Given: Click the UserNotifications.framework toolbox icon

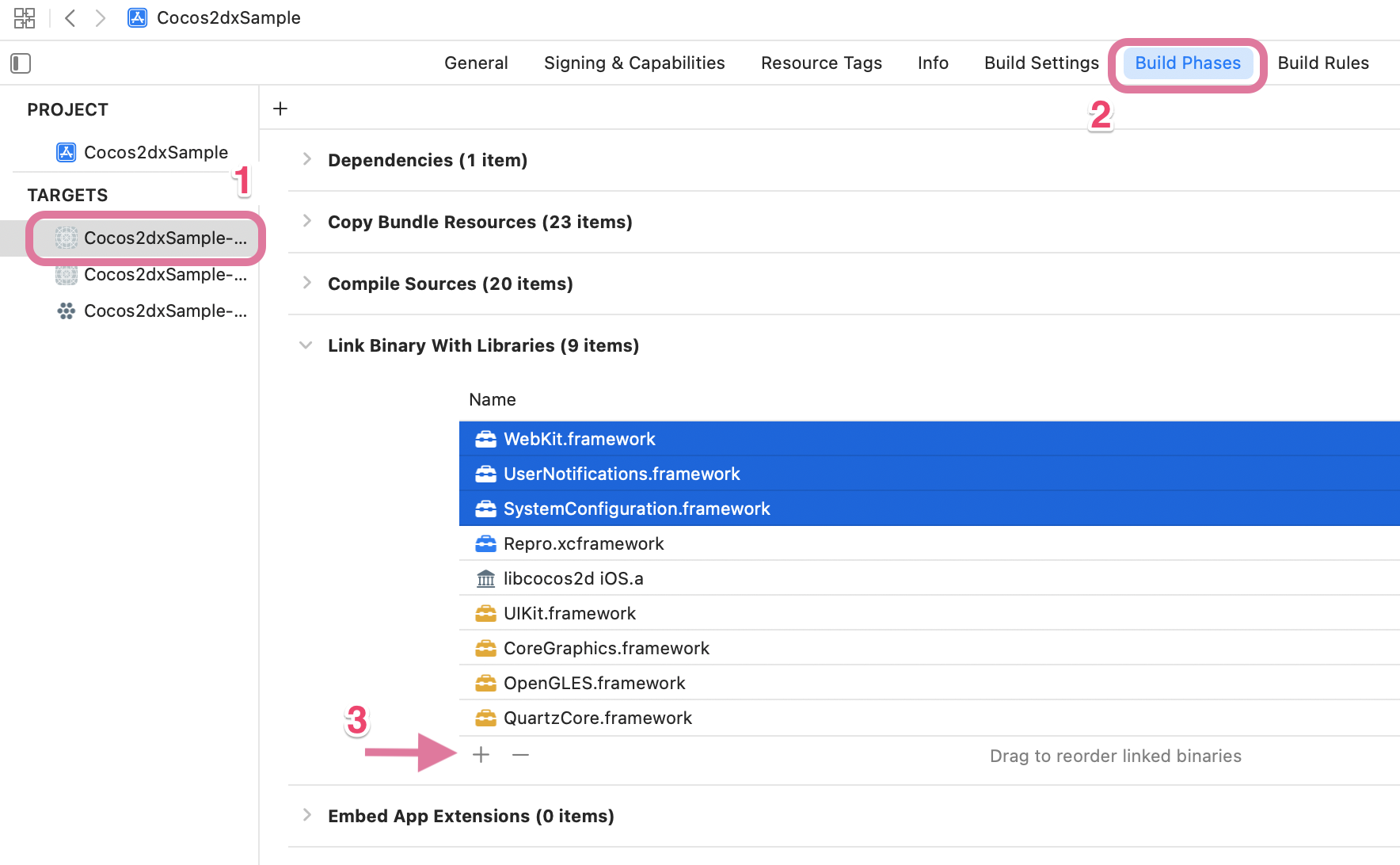Looking at the screenshot, I should (x=485, y=474).
